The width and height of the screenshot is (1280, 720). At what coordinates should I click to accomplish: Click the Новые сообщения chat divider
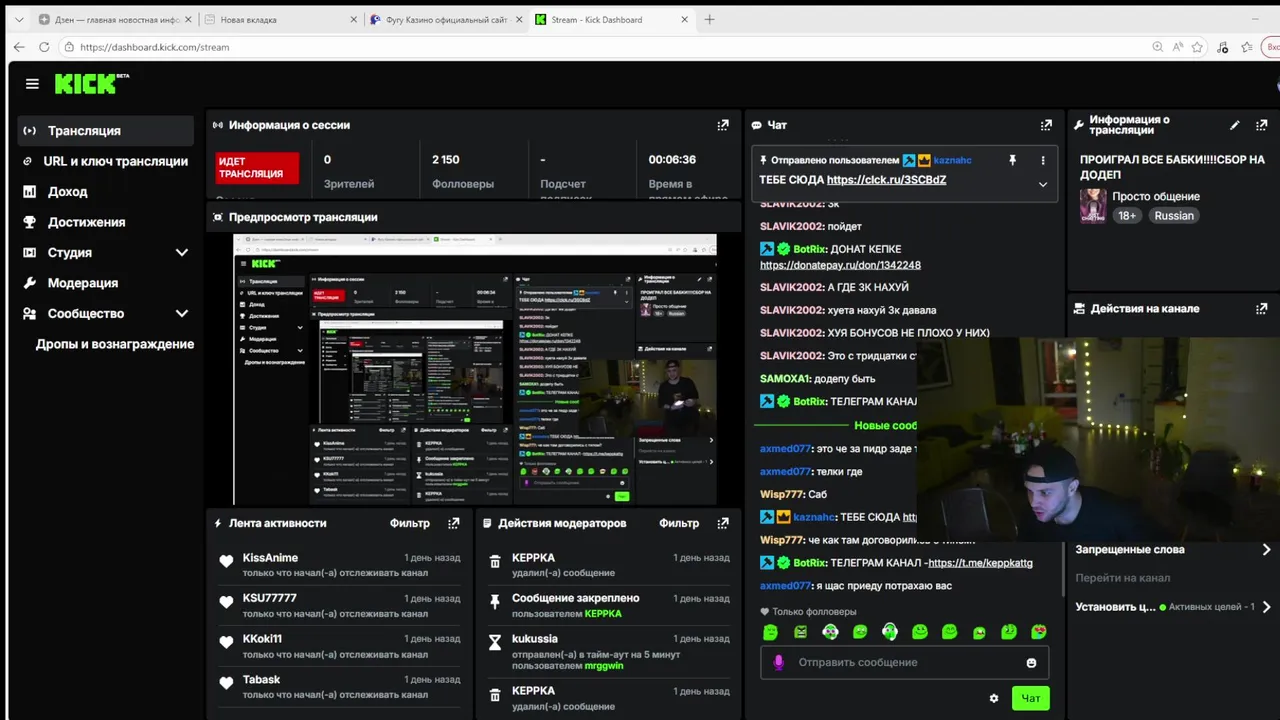[886, 426]
